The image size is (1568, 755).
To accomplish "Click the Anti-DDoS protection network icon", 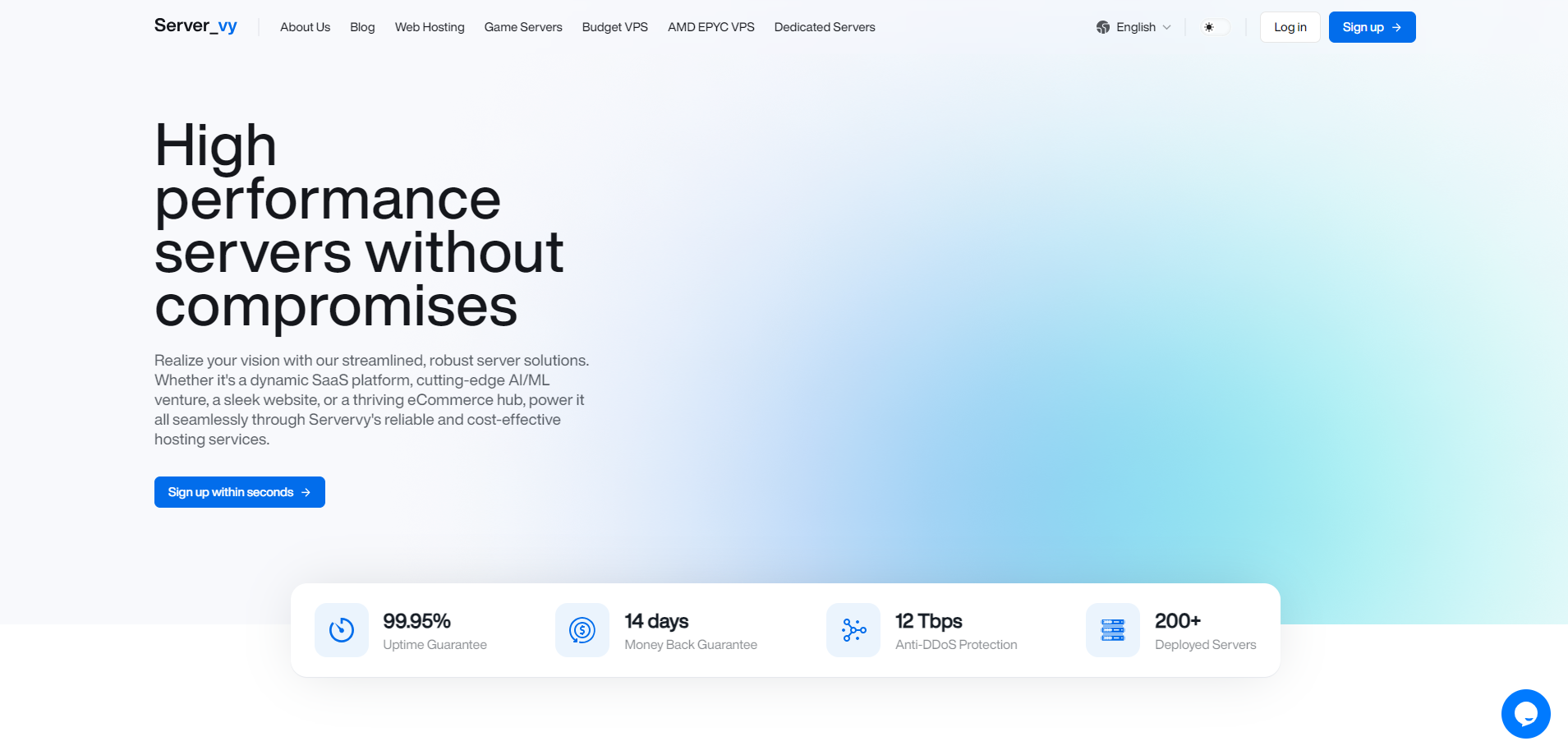I will (853, 630).
